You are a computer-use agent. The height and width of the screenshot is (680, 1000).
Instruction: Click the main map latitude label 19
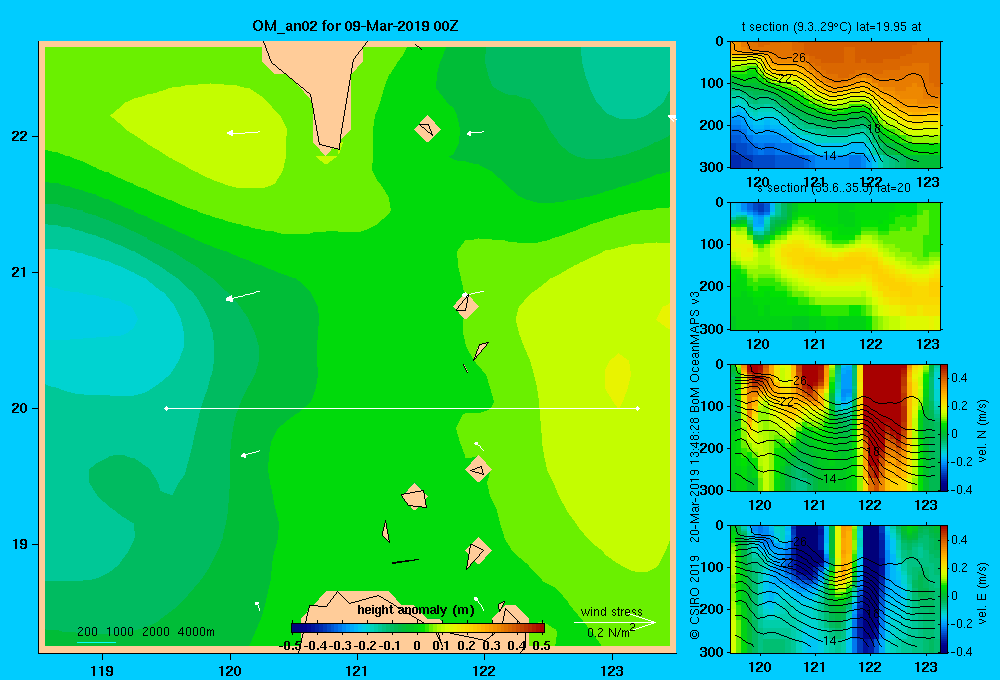[x=20, y=544]
